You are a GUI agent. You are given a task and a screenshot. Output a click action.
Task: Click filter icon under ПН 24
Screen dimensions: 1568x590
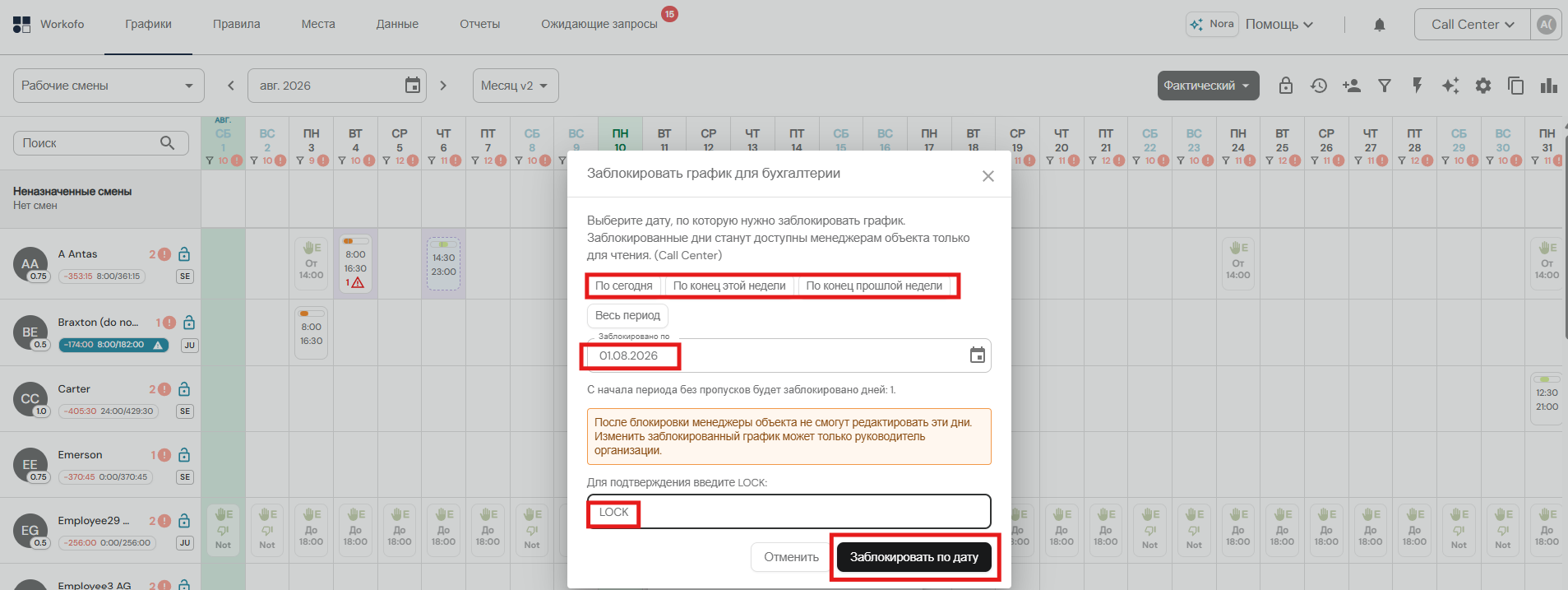pos(1226,160)
